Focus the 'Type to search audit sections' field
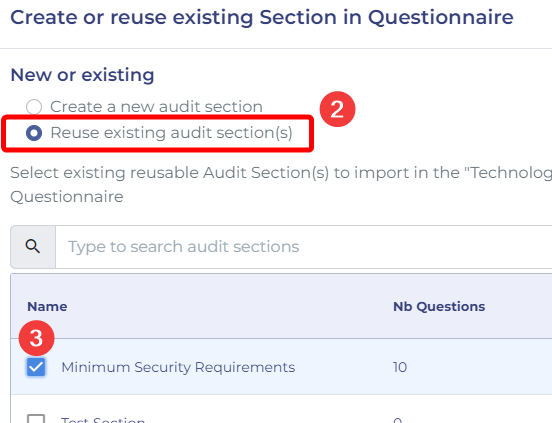The height and width of the screenshot is (423, 552). [x=303, y=247]
